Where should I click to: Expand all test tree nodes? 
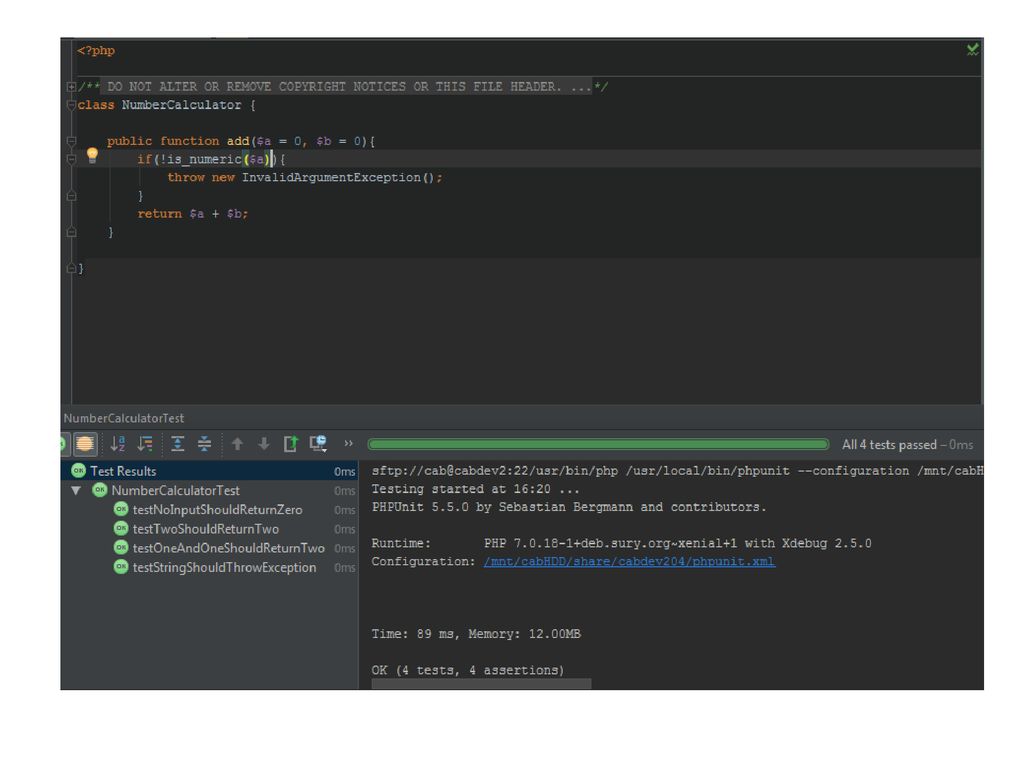178,444
